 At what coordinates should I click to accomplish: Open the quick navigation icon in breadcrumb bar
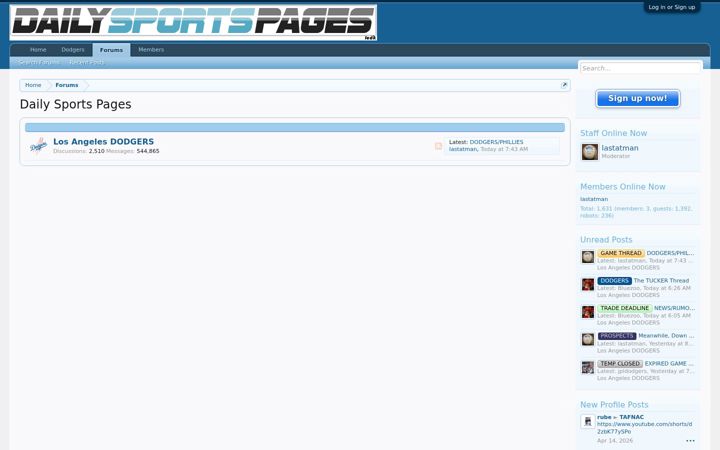tap(564, 85)
